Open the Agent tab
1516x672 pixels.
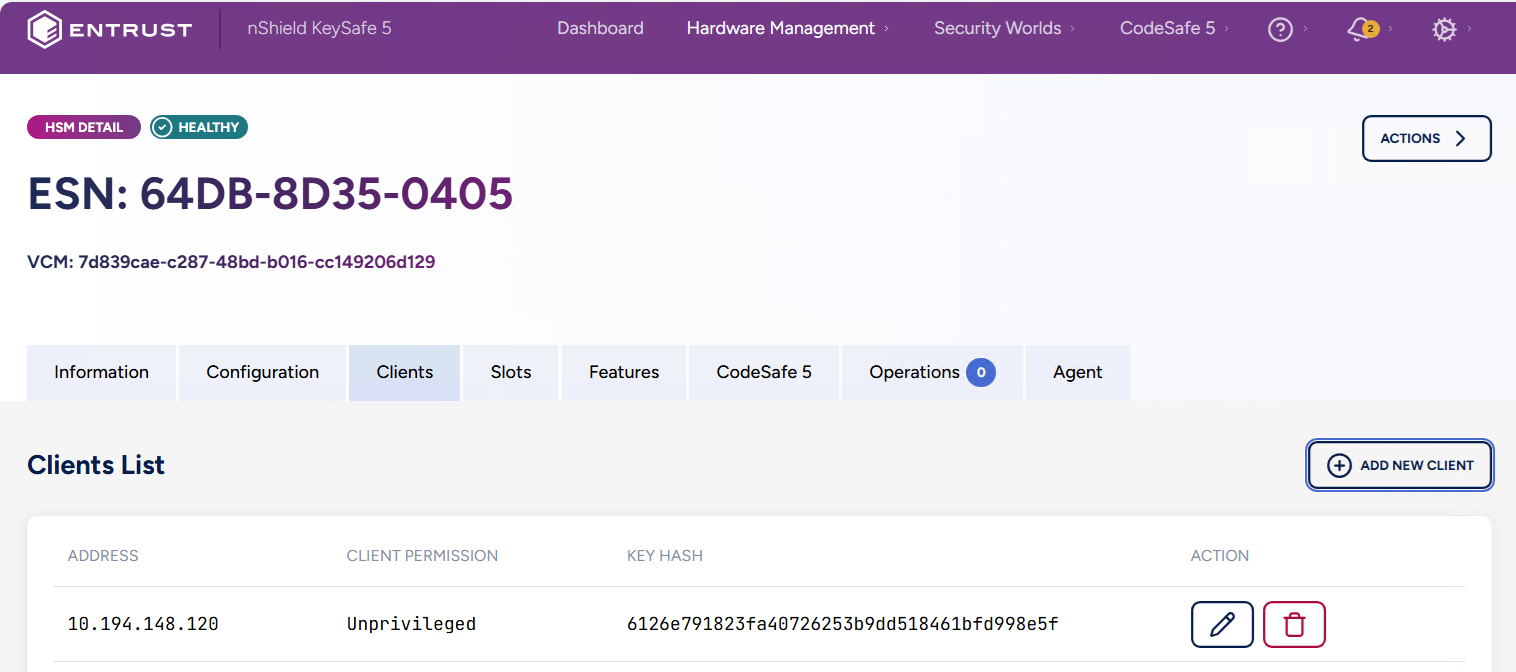1077,373
